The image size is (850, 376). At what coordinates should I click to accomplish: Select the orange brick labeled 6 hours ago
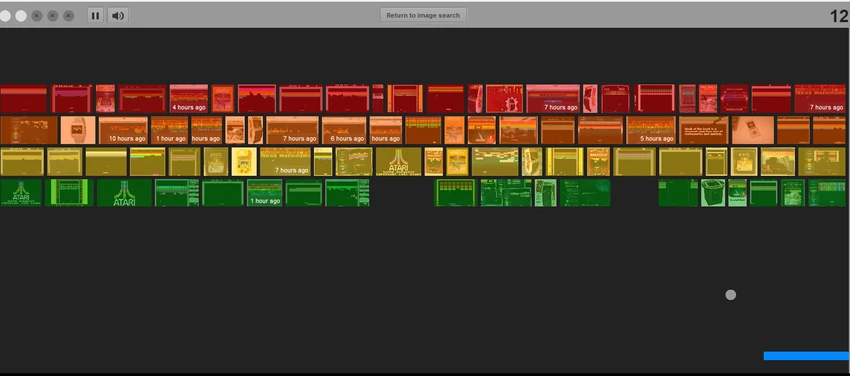344,130
